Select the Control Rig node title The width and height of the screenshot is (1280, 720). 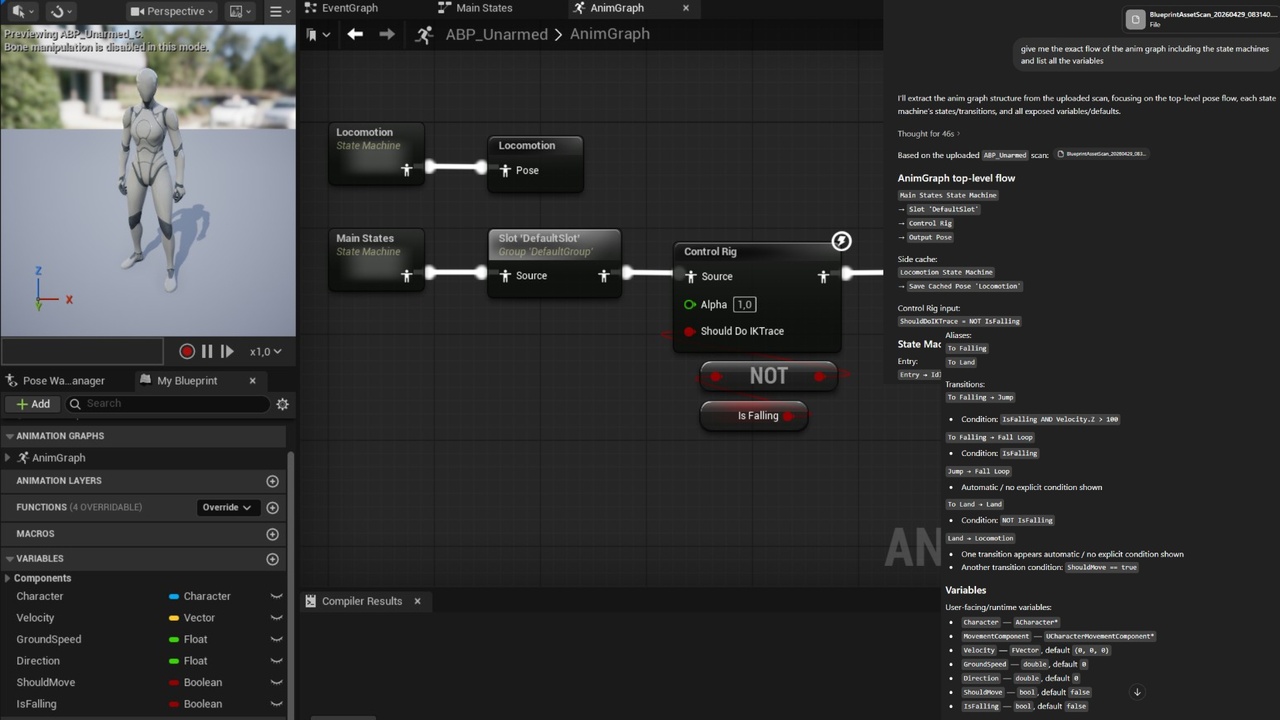tap(710, 251)
